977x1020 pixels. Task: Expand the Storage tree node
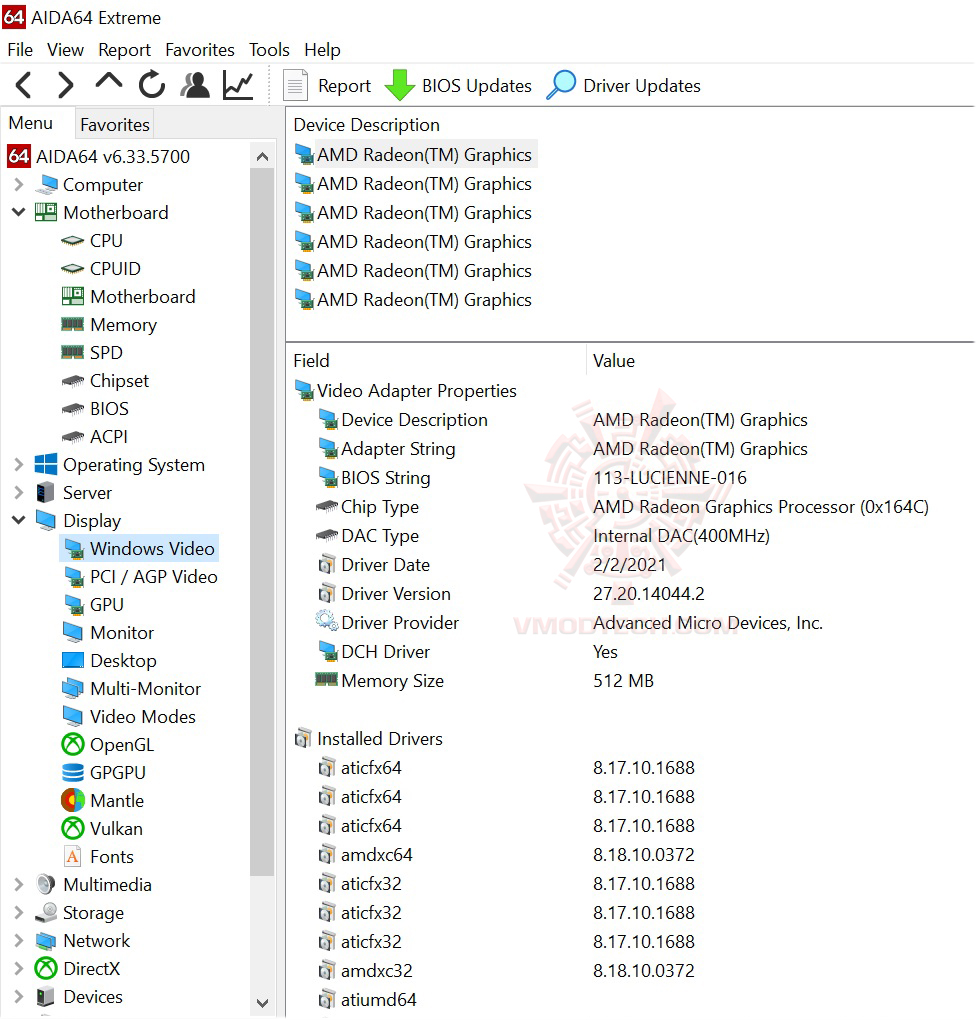click(19, 912)
